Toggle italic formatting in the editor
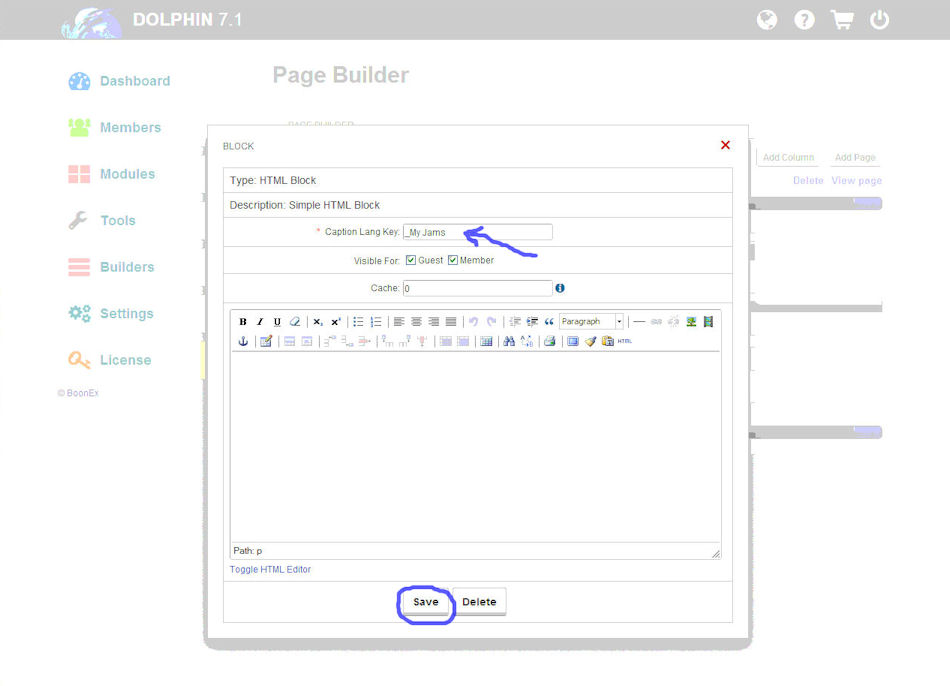This screenshot has height=686, width=950. [x=260, y=322]
